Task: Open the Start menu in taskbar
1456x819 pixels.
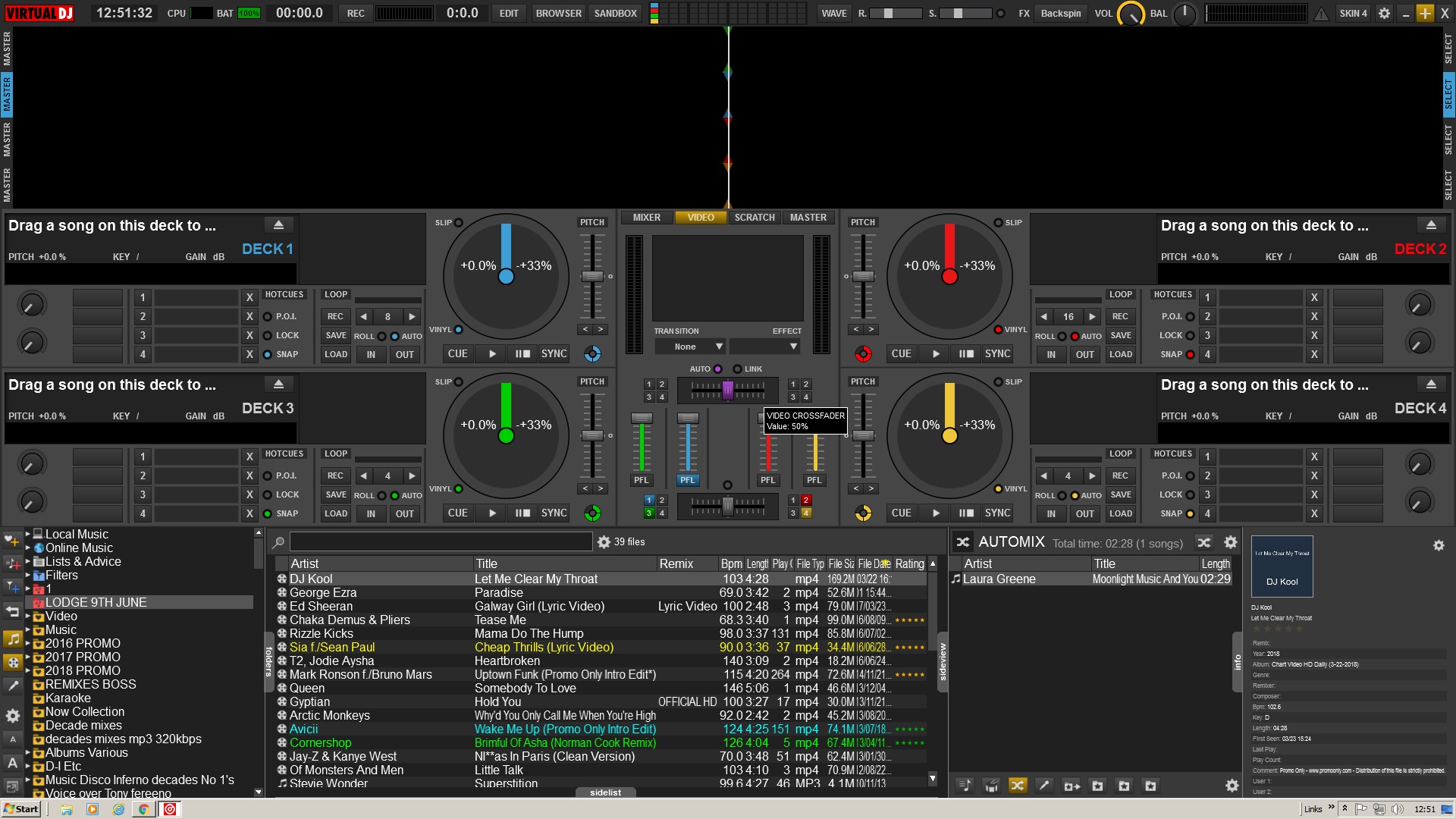Action: 21,809
